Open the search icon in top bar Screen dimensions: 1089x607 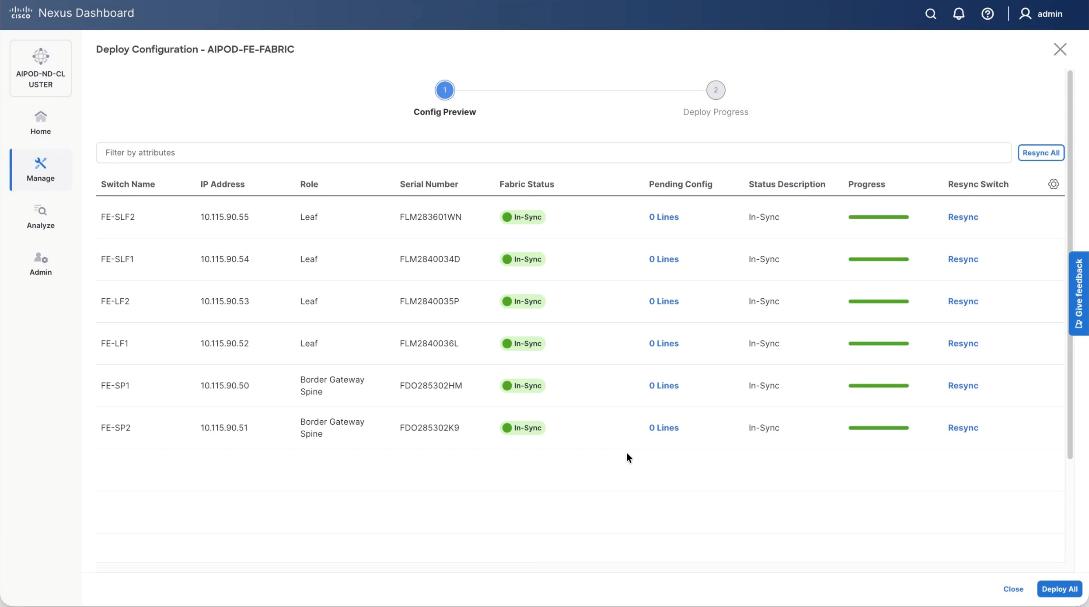930,14
